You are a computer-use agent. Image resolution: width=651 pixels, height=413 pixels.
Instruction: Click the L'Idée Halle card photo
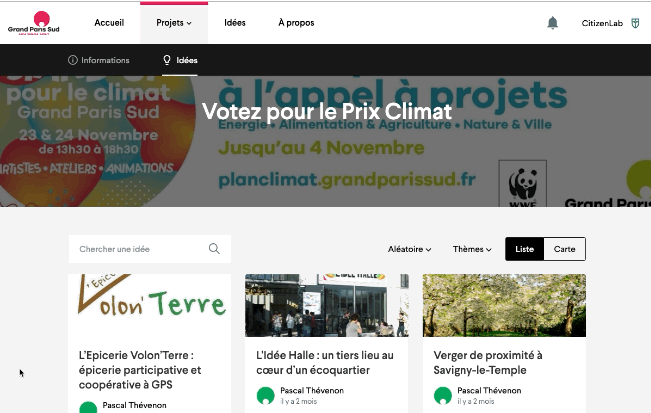[327, 305]
